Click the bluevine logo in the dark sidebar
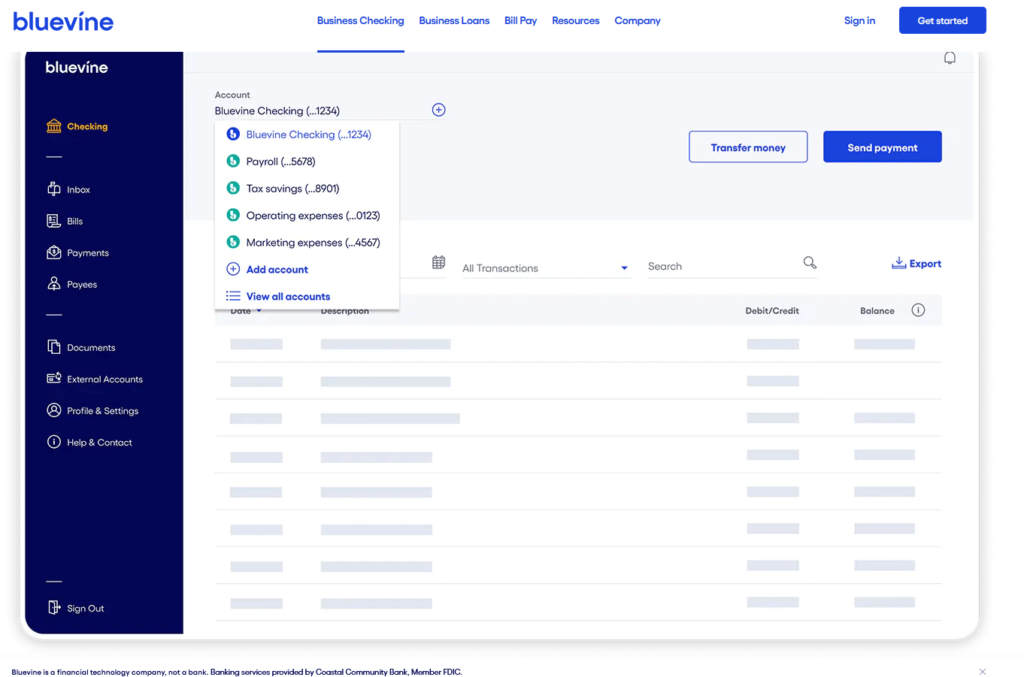Image resolution: width=1024 pixels, height=677 pixels. [x=76, y=67]
